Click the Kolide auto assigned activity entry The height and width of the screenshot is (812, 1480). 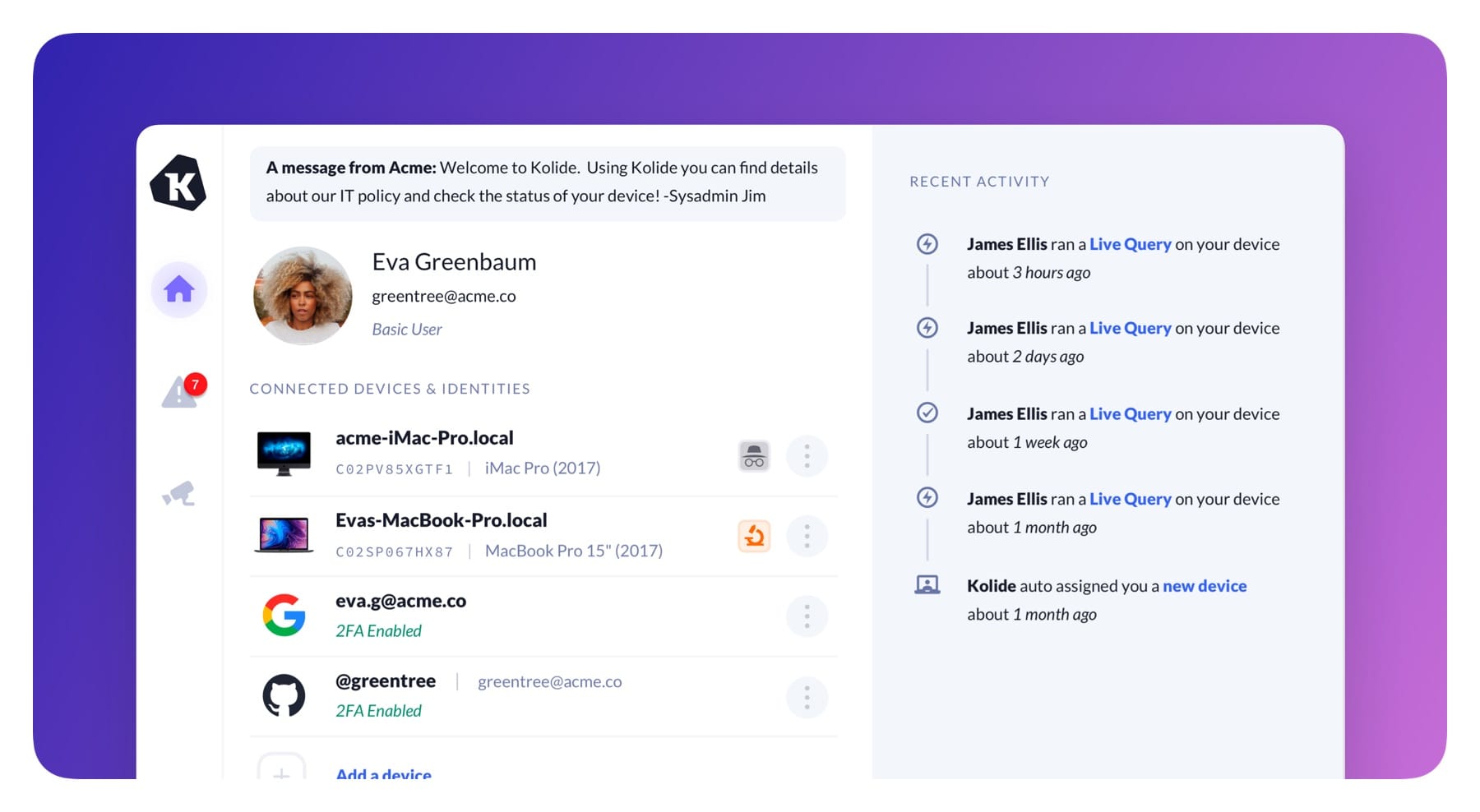pos(1107,600)
